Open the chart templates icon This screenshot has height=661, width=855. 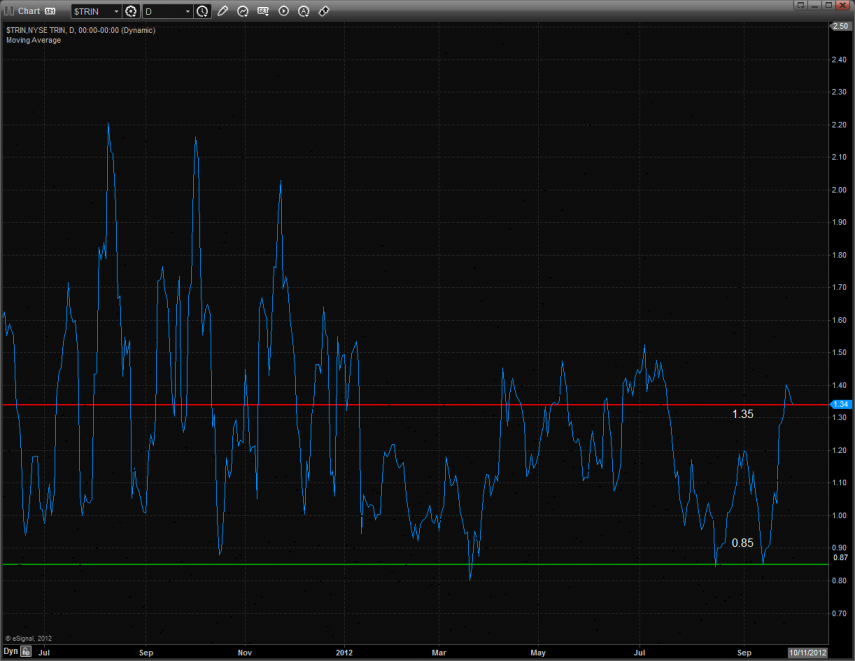(x=263, y=11)
